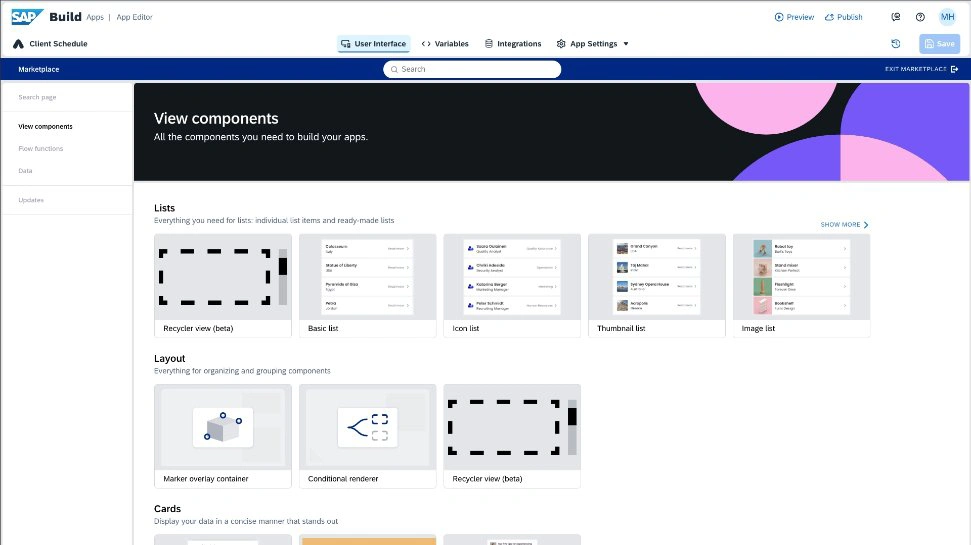Click the Save button
Image resolution: width=971 pixels, height=545 pixels.
[939, 44]
